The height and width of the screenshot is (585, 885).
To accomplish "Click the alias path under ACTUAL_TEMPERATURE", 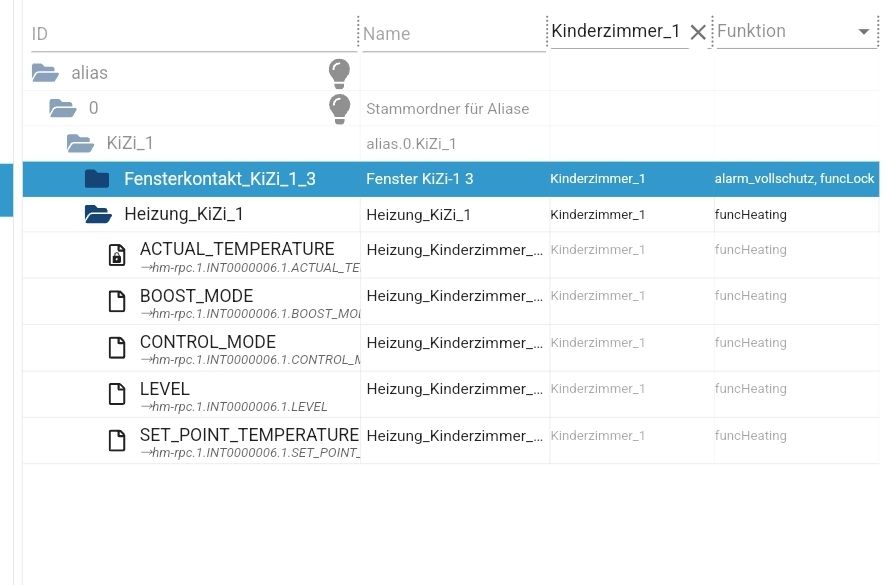I will point(250,268).
